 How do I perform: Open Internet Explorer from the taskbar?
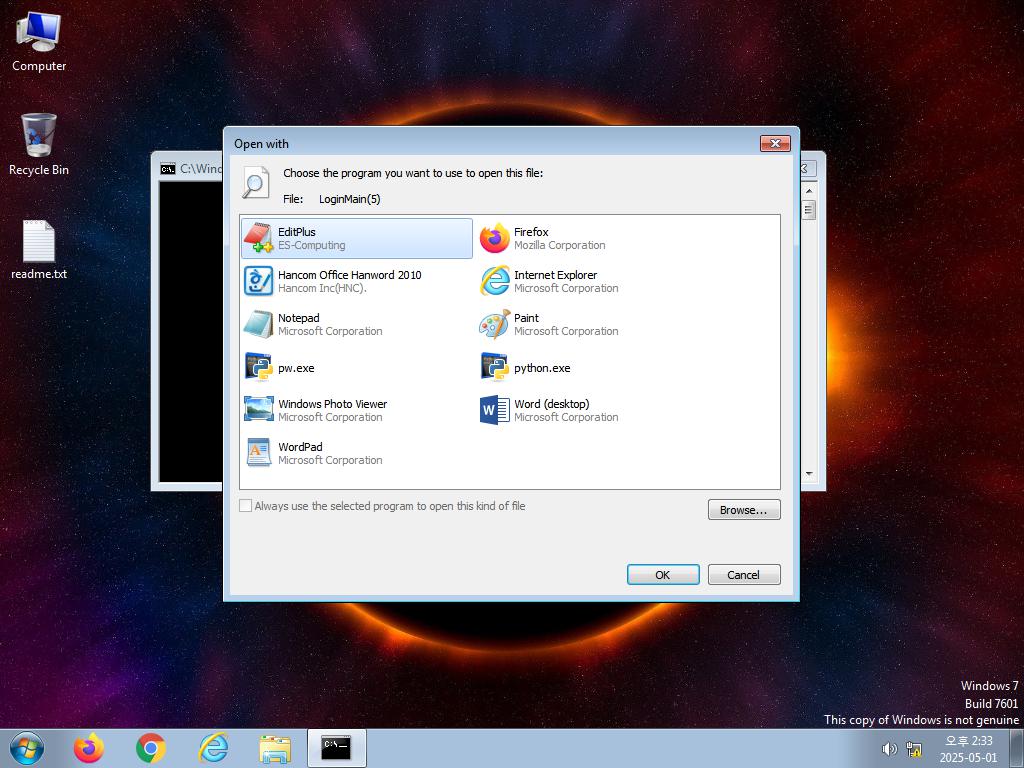tap(213, 748)
